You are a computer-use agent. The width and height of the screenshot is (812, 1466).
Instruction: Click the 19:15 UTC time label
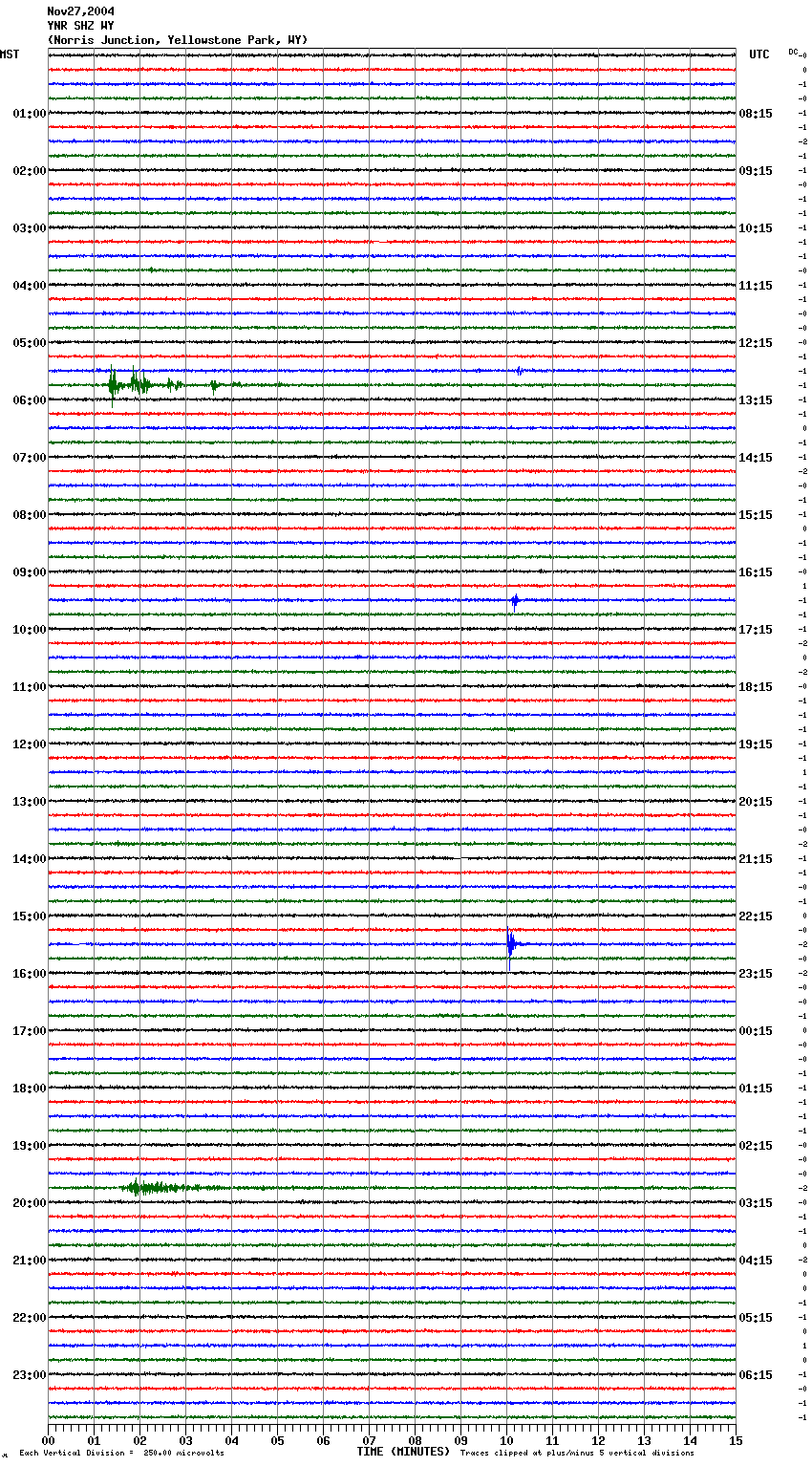[756, 744]
